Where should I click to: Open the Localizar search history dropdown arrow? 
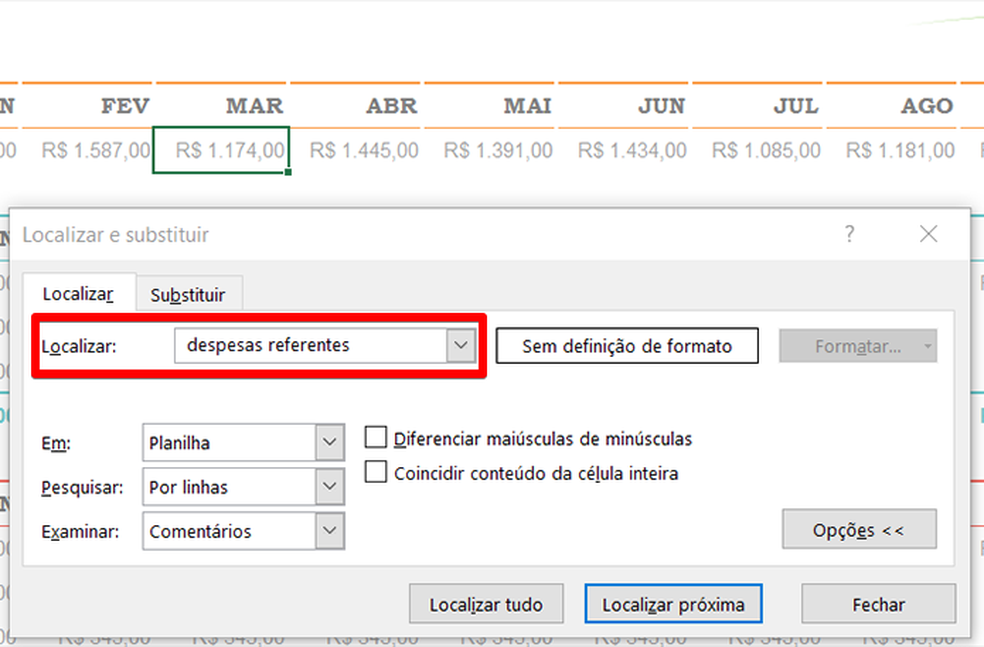pyautogui.click(x=461, y=345)
